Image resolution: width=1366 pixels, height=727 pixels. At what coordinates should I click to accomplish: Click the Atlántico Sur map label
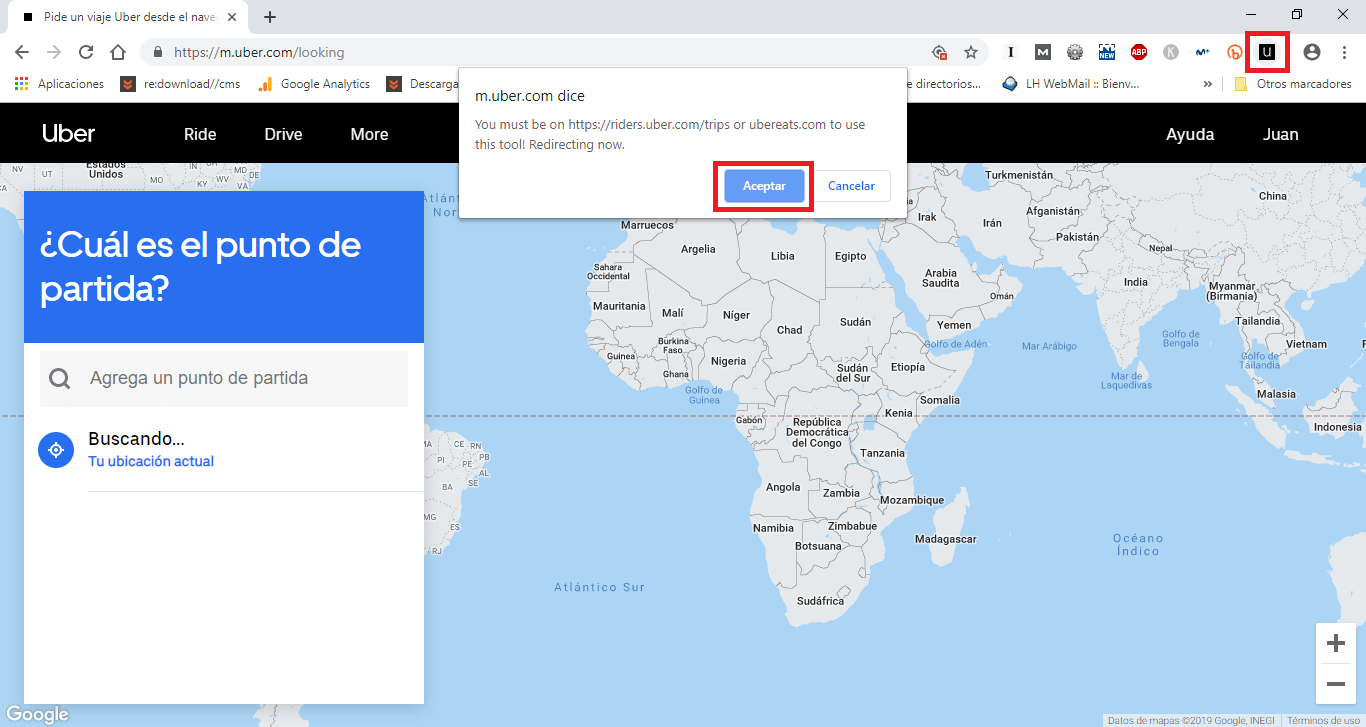pyautogui.click(x=599, y=587)
